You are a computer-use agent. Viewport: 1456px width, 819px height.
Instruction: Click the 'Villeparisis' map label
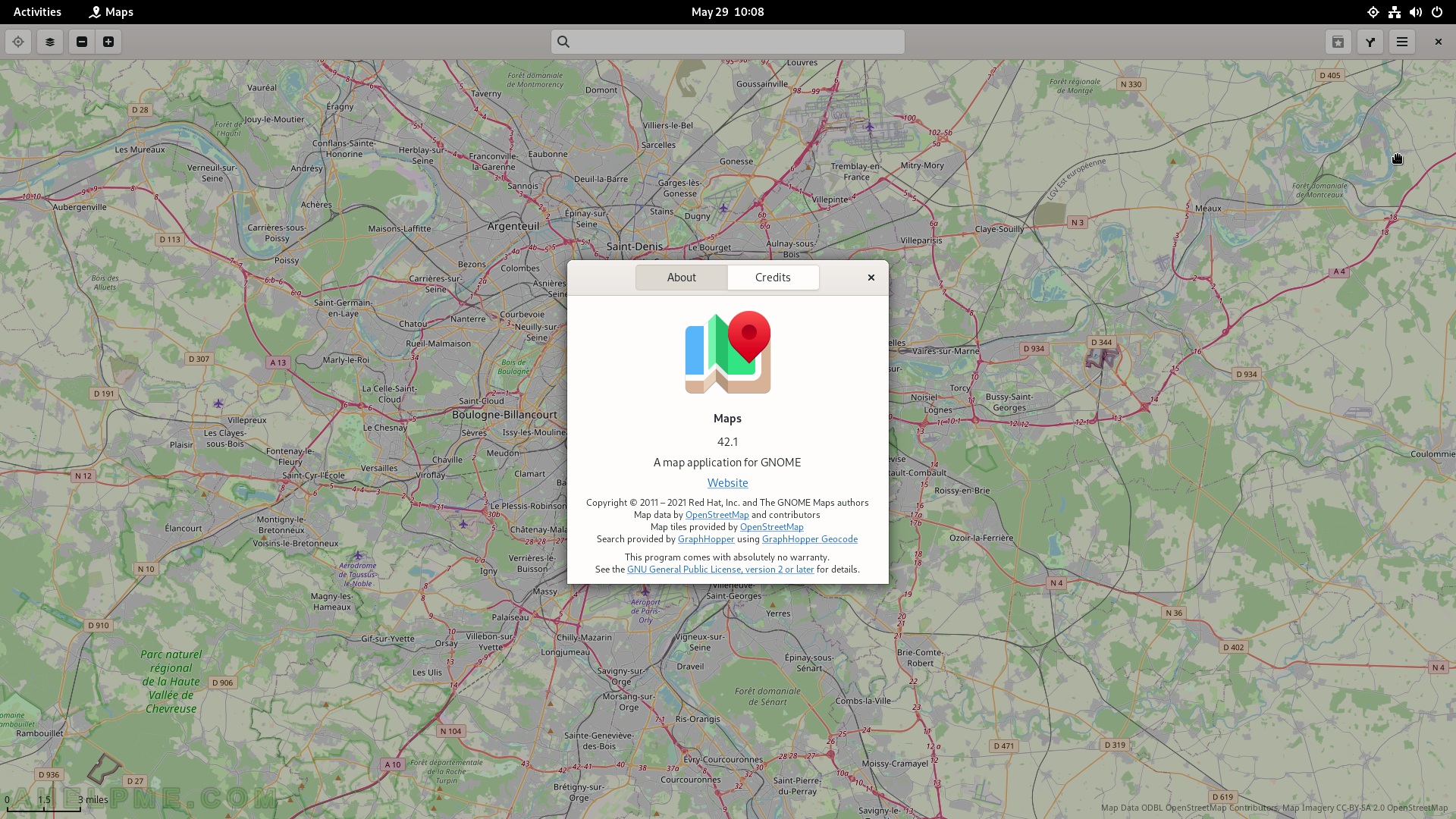[x=921, y=240]
